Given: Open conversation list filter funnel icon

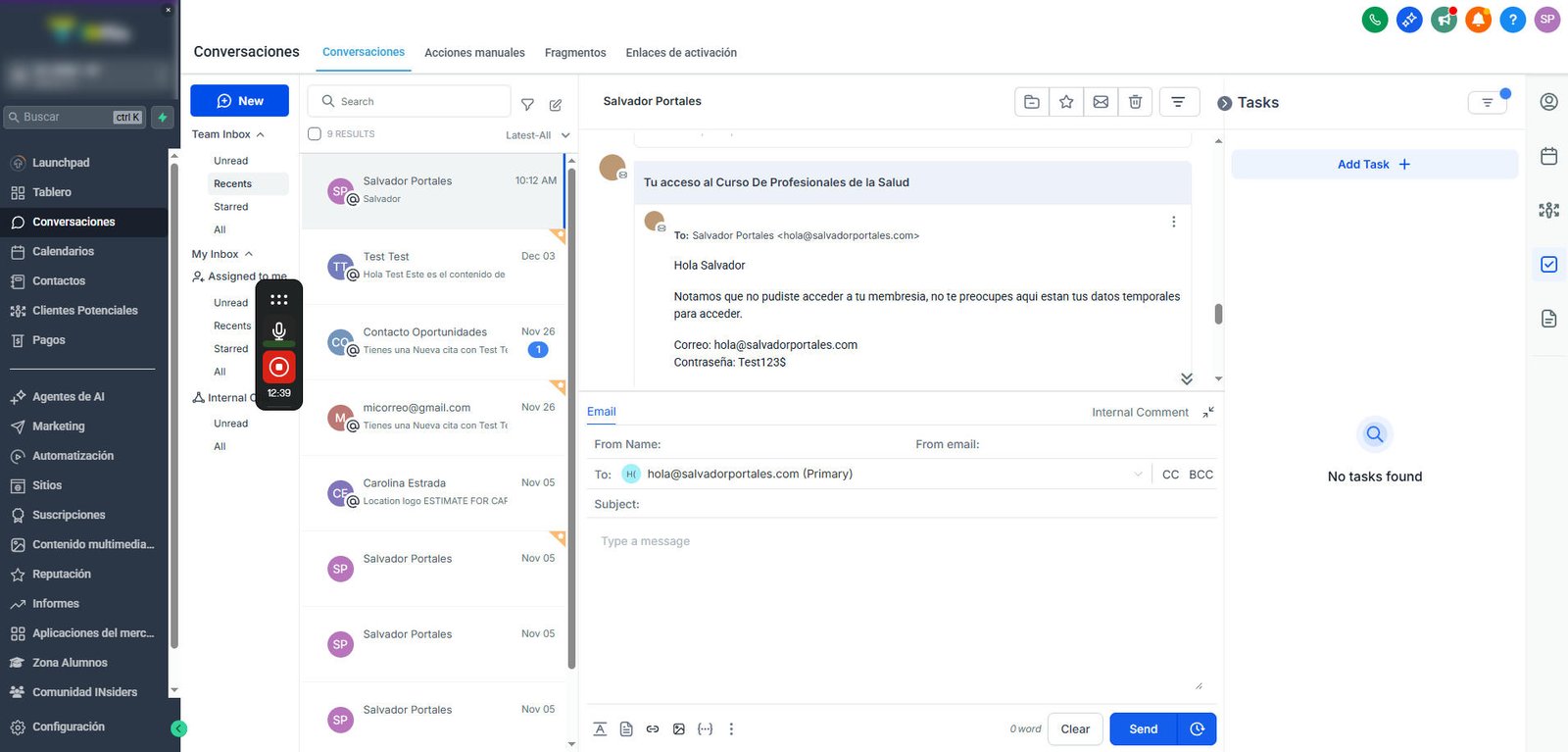Looking at the screenshot, I should pyautogui.click(x=527, y=104).
